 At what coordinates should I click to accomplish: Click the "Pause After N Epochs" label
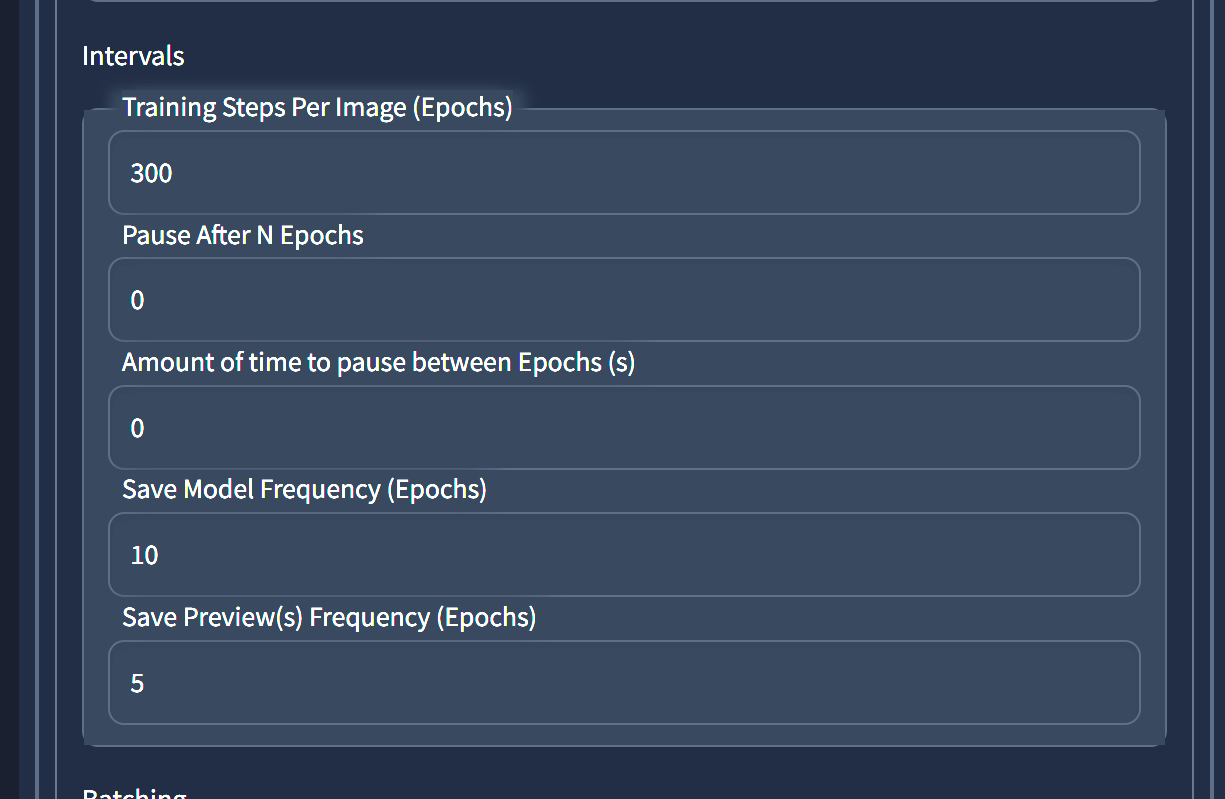click(x=243, y=235)
